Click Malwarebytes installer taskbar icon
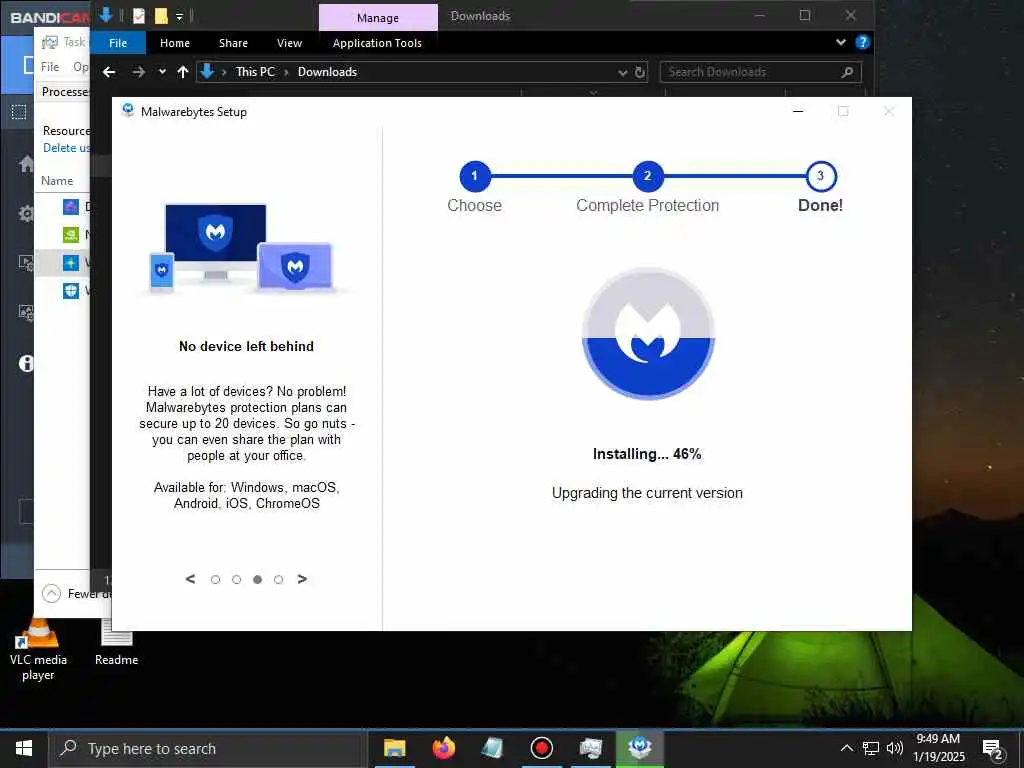 pos(639,748)
